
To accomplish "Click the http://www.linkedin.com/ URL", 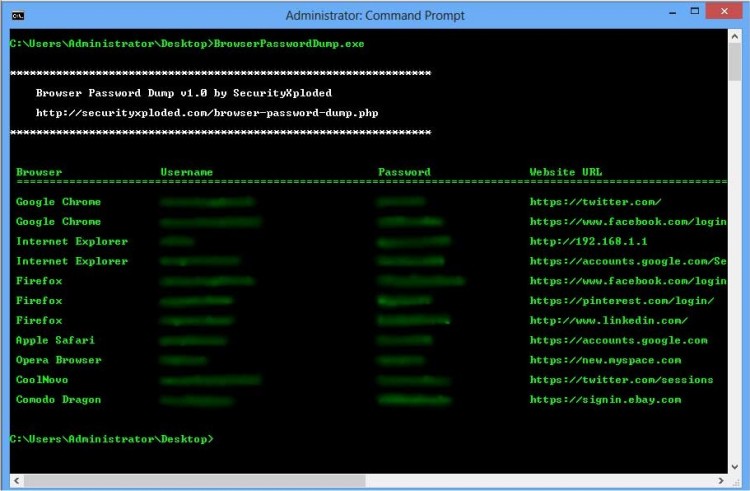I will (608, 320).
